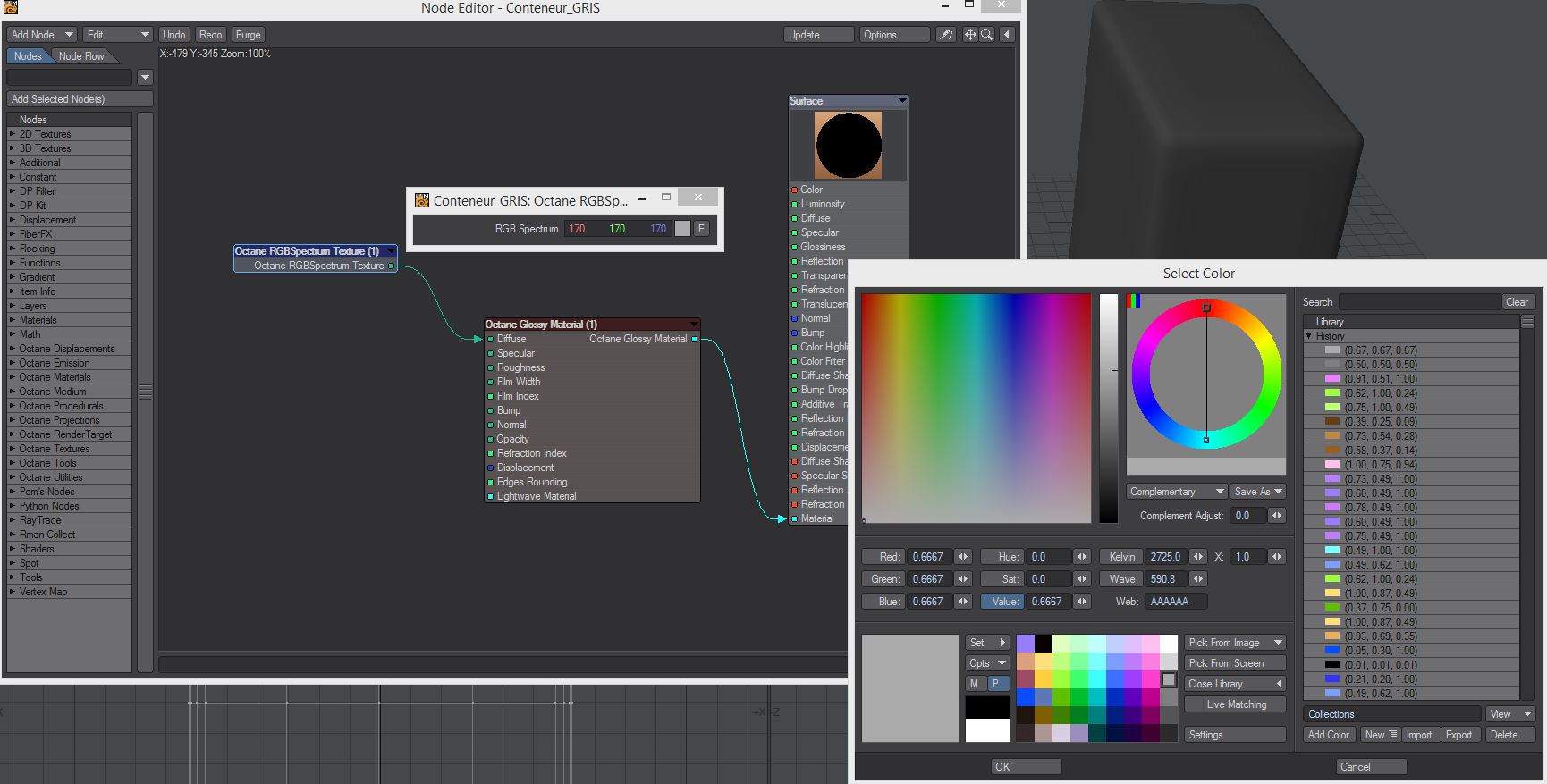Toggle the P palette mode button
The image size is (1547, 784).
[997, 684]
